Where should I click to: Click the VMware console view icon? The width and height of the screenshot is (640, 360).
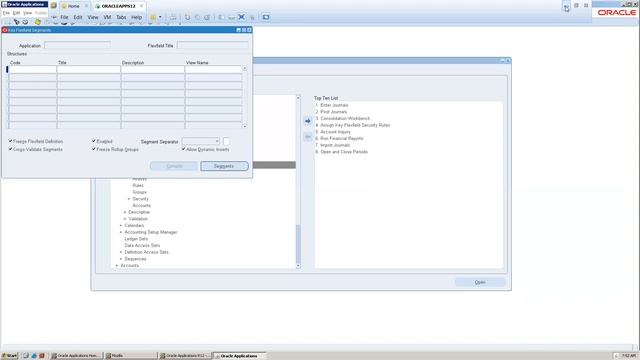(x=266, y=17)
